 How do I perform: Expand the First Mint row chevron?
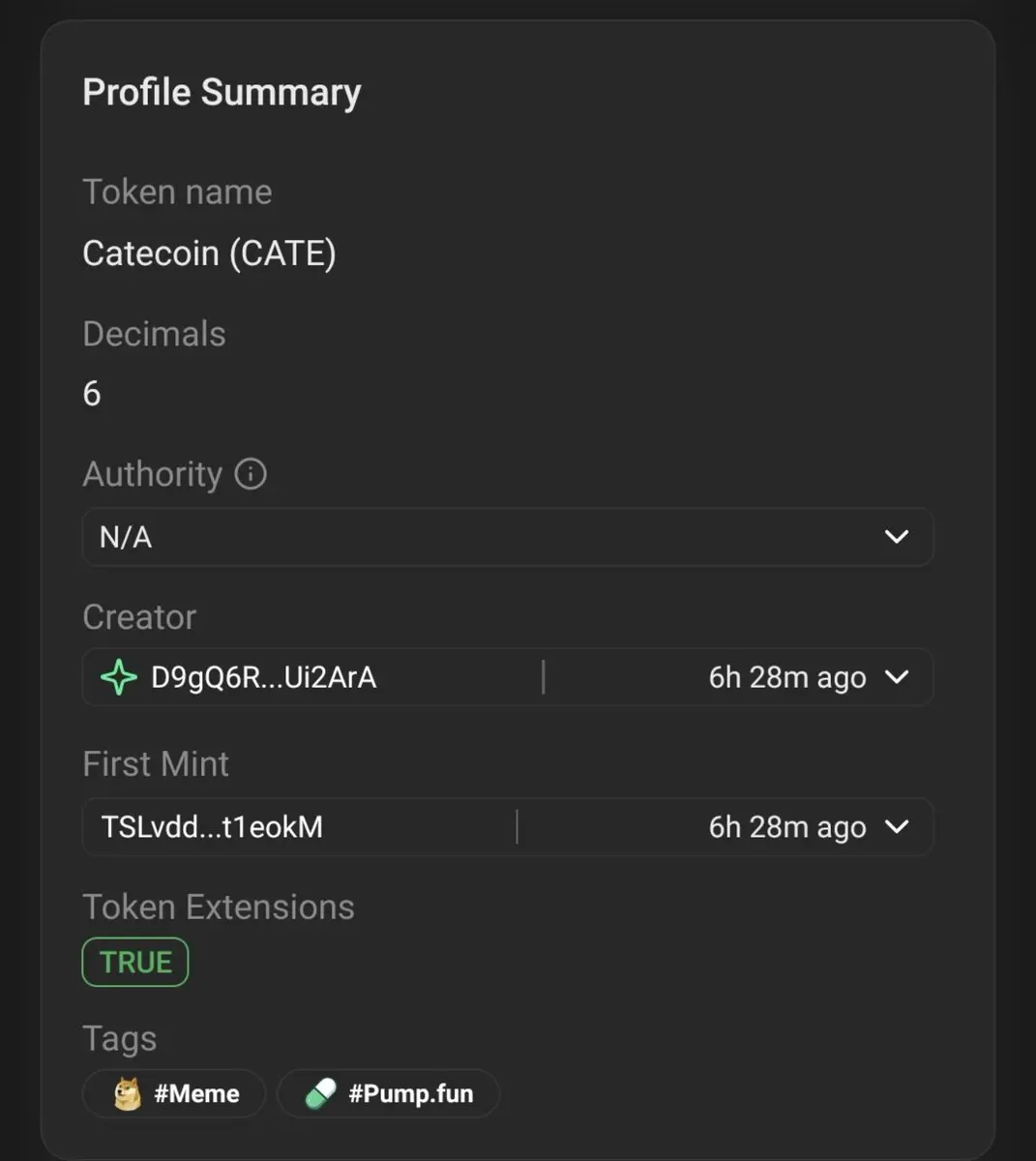coord(897,826)
